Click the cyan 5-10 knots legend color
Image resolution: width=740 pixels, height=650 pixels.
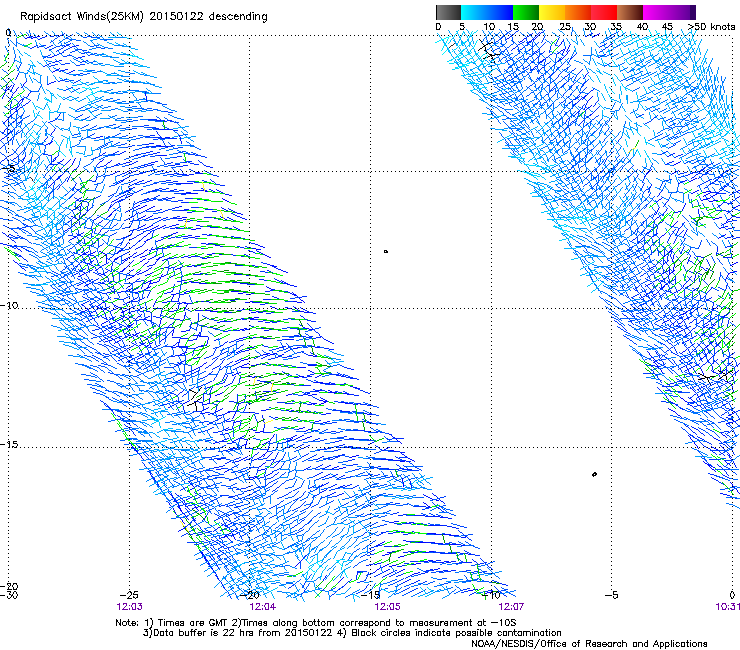474,12
